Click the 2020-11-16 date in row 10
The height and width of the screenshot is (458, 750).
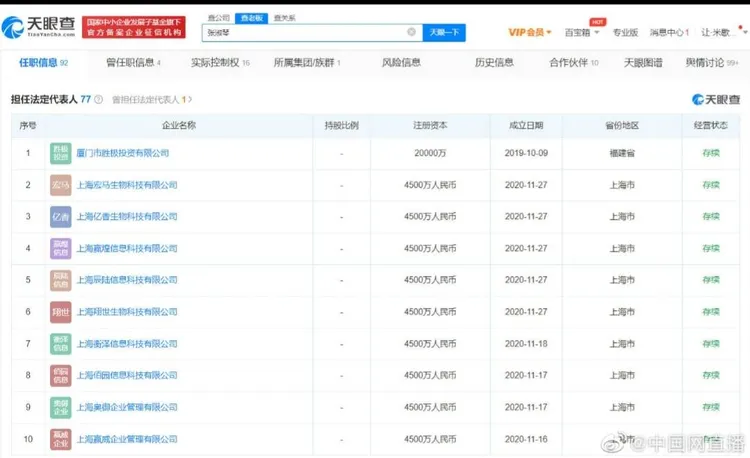point(526,439)
